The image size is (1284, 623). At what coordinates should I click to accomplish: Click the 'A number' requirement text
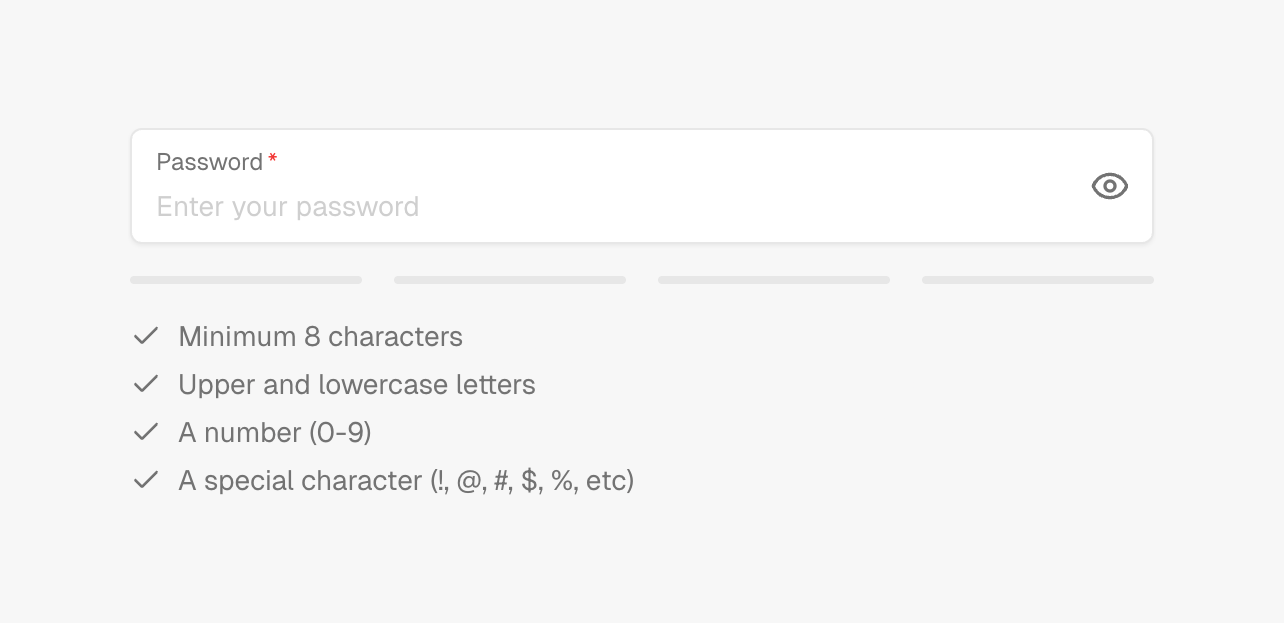click(x=240, y=433)
